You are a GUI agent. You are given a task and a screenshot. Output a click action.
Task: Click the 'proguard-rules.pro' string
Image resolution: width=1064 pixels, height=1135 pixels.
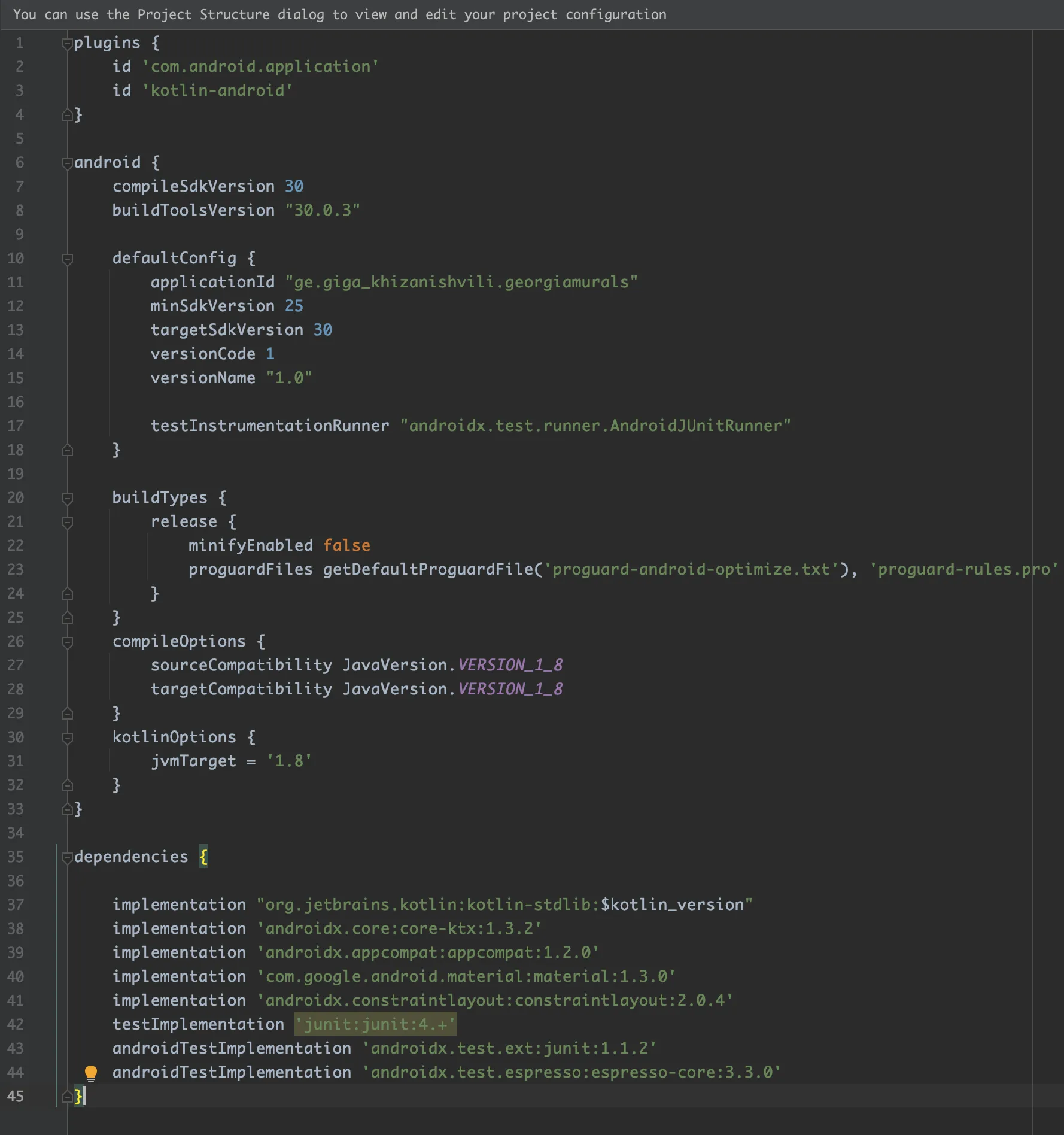coord(963,569)
